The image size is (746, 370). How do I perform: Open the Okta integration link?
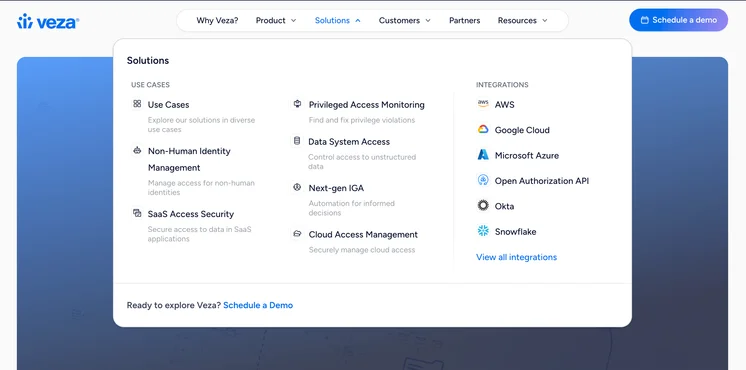pyautogui.click(x=504, y=206)
